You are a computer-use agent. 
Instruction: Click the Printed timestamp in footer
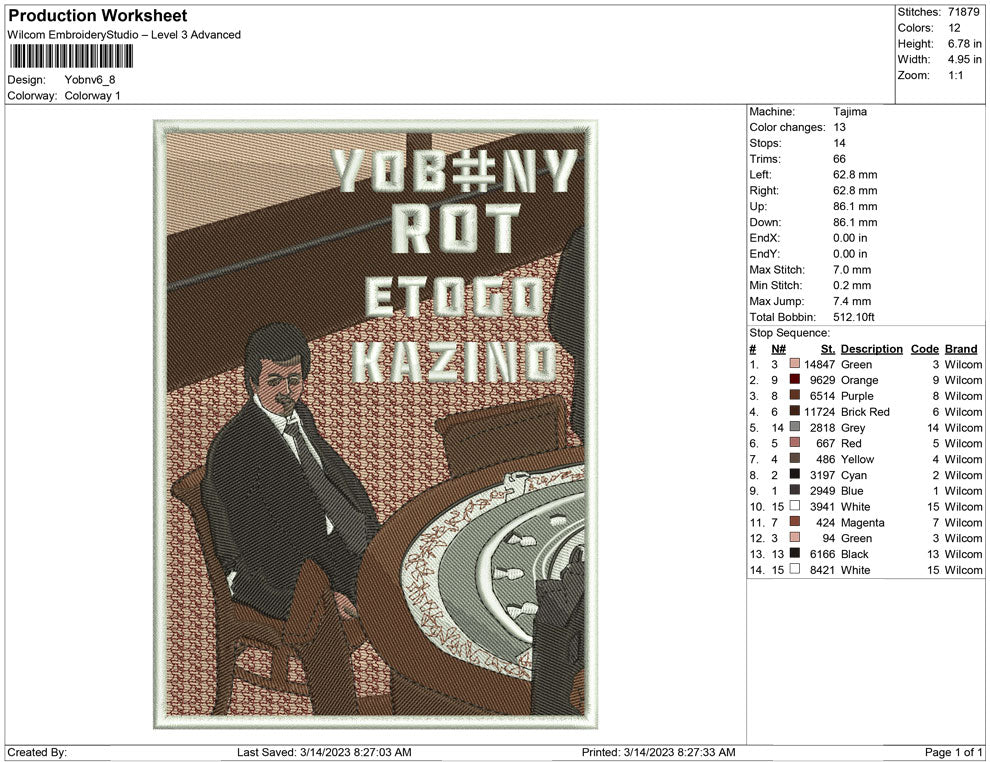point(659,752)
